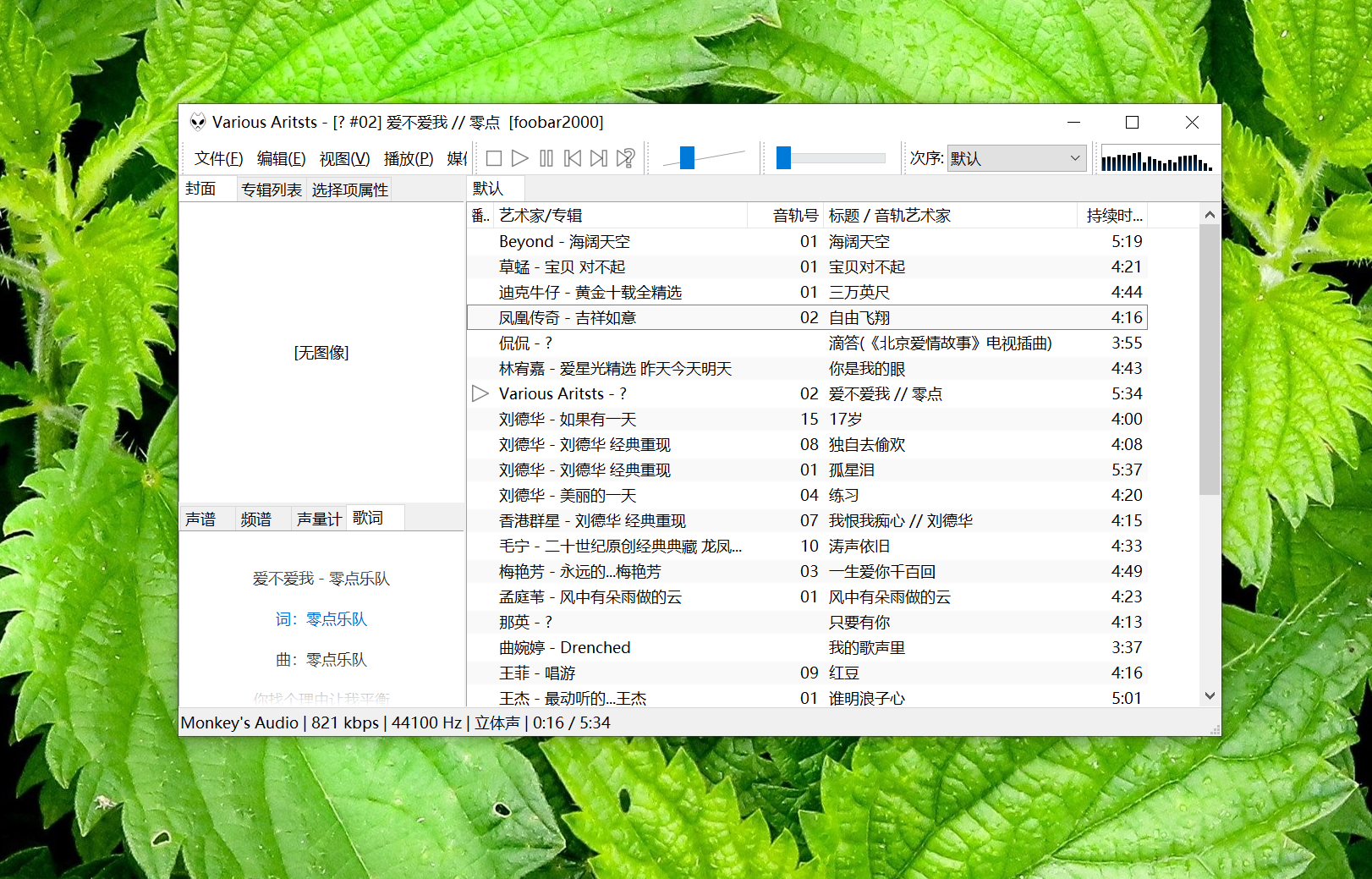
Task: Adjust the volume slider handle
Action: click(x=687, y=157)
